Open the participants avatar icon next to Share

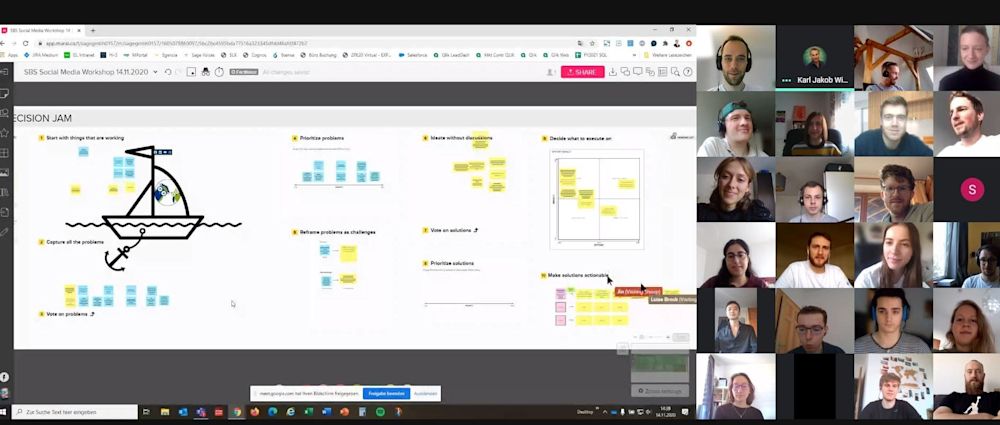(550, 72)
